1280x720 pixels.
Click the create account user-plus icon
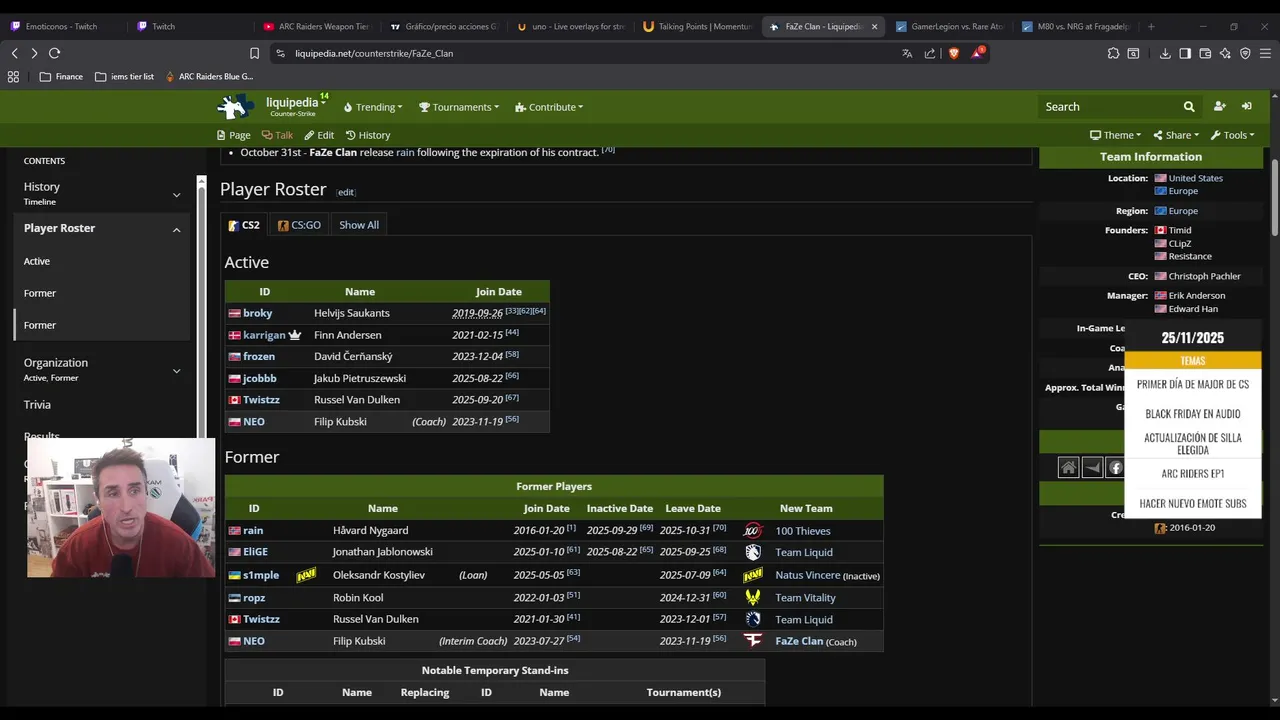click(1219, 106)
